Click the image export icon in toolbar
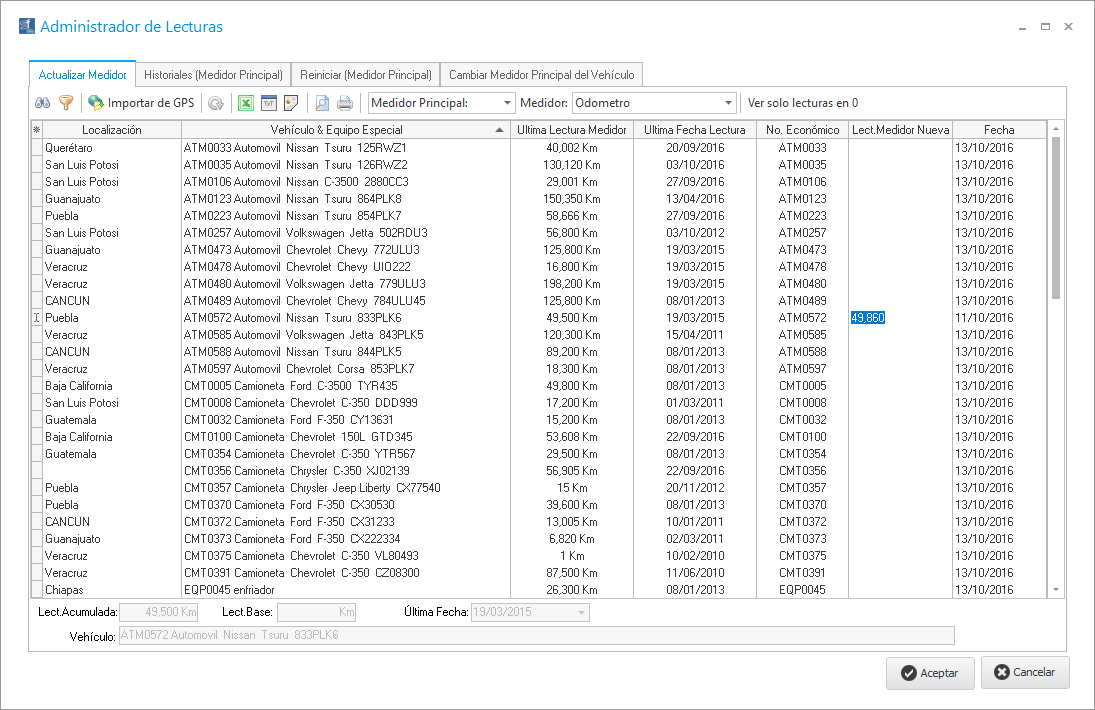 pos(291,102)
